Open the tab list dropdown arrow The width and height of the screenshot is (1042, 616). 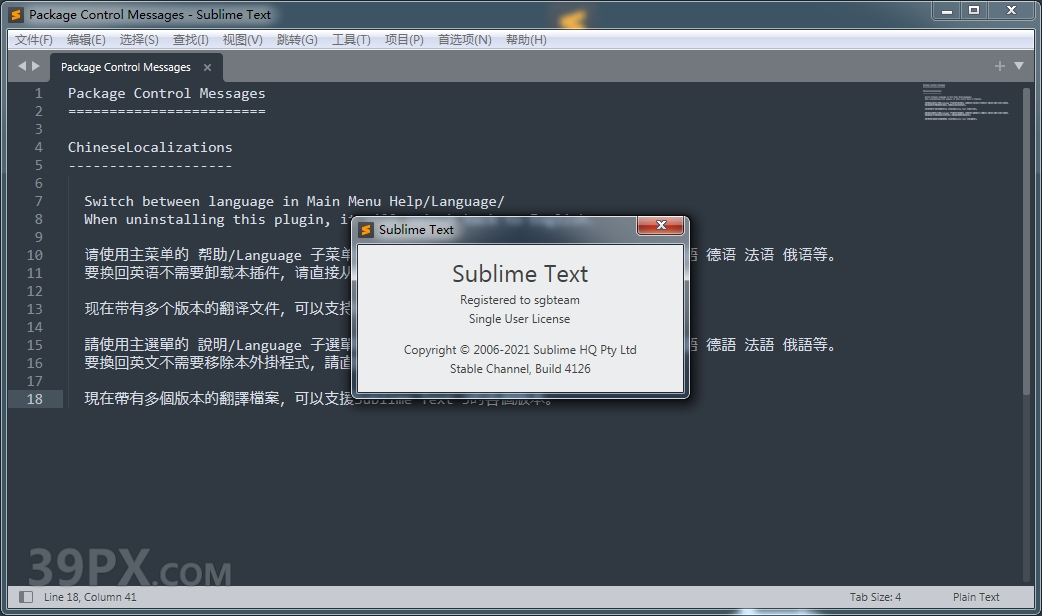coord(1019,66)
